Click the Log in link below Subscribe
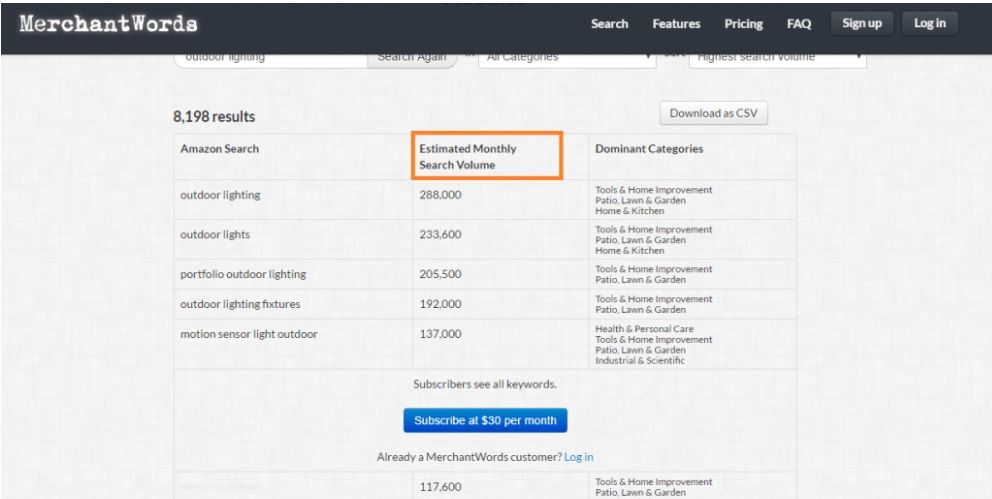Viewport: 992px width, 499px height. click(x=578, y=457)
